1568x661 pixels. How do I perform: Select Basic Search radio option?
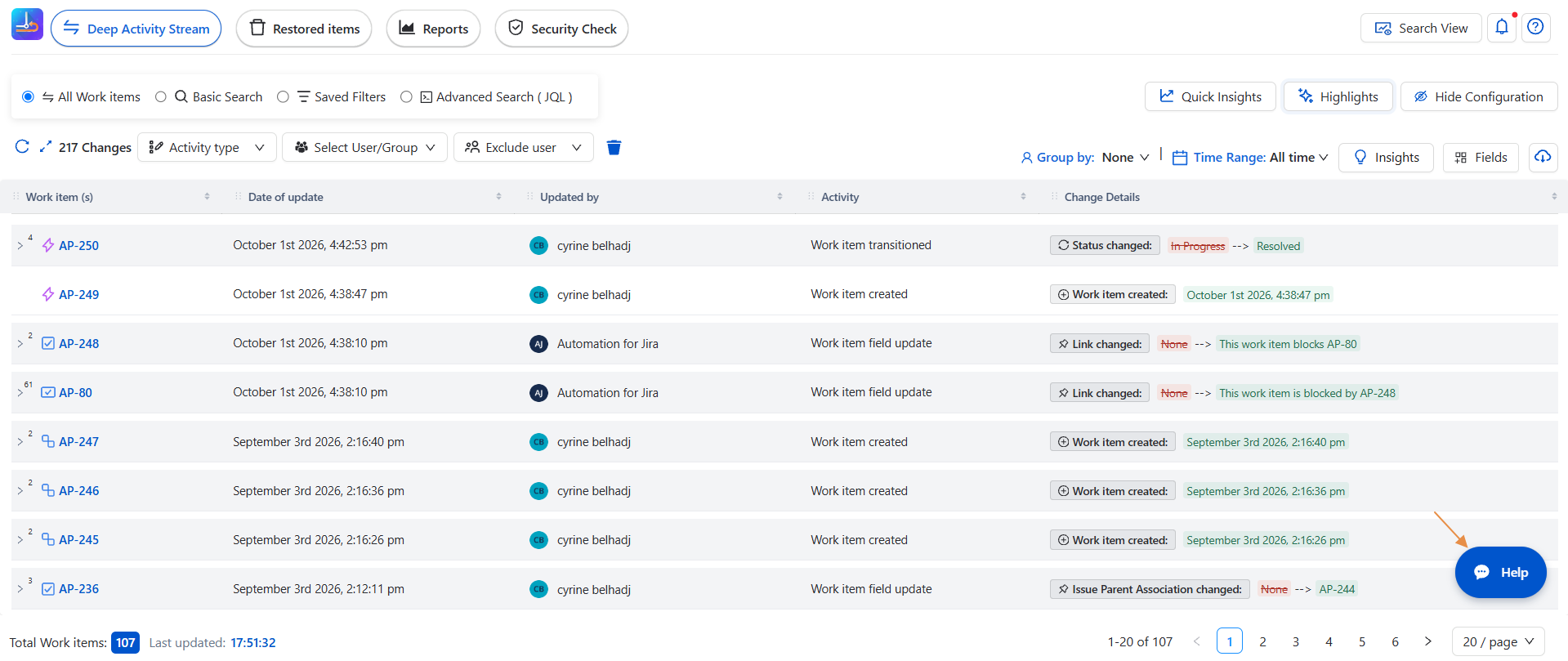(x=161, y=96)
